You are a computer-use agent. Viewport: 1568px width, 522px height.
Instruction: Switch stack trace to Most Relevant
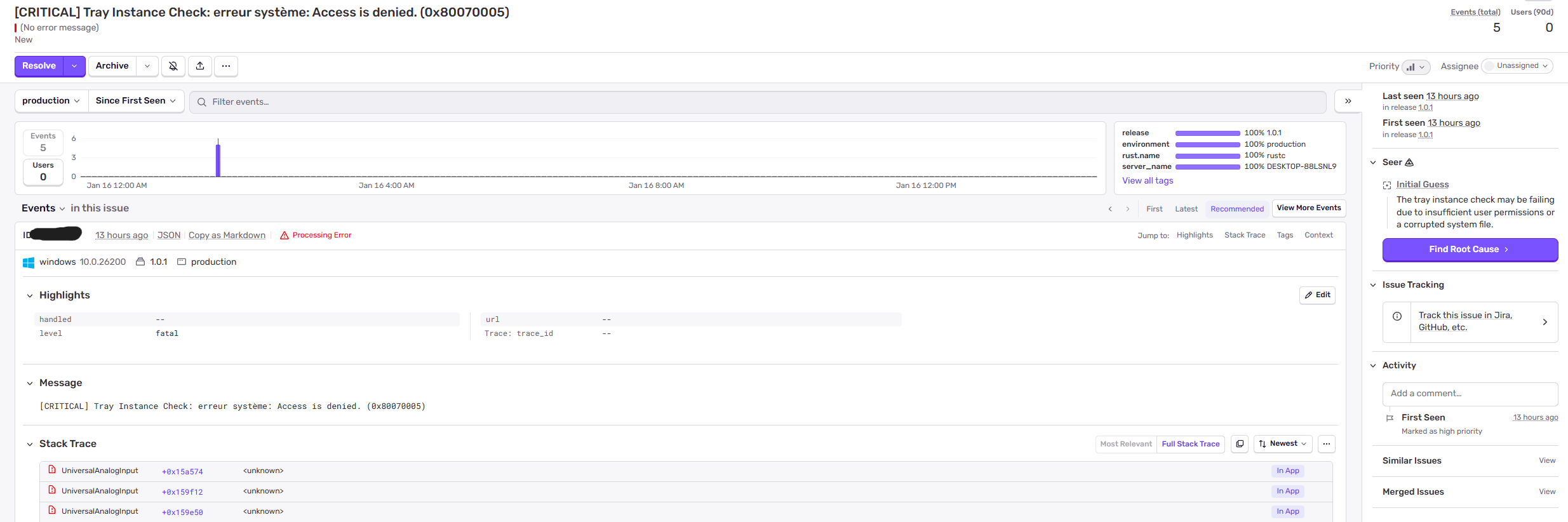1125,444
